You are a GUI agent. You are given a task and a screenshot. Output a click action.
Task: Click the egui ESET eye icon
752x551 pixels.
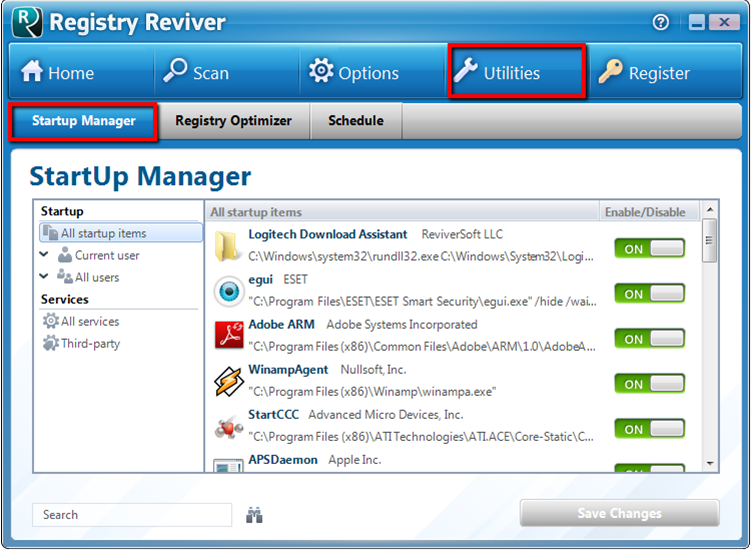coord(229,290)
